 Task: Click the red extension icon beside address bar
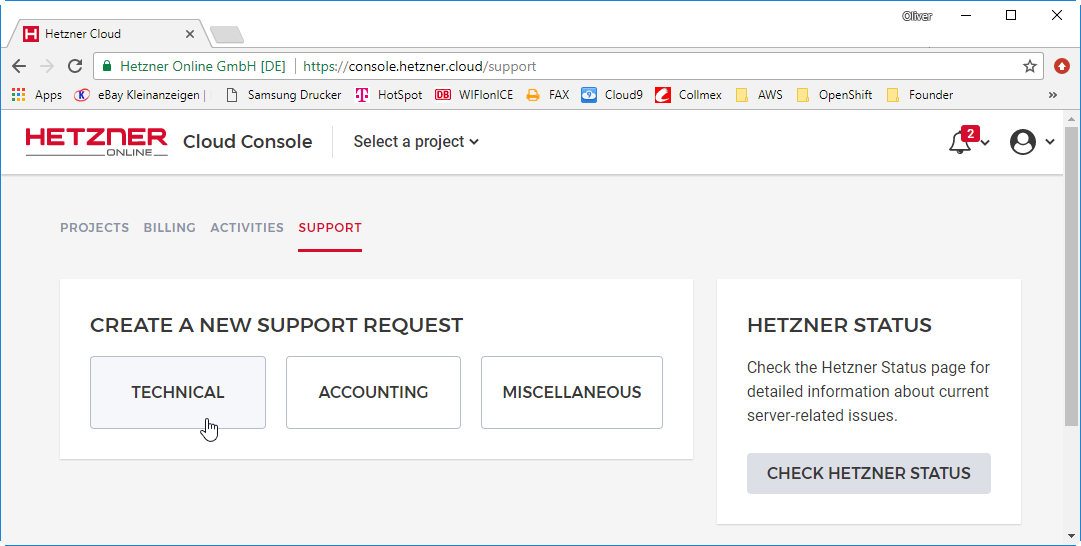[x=1062, y=66]
